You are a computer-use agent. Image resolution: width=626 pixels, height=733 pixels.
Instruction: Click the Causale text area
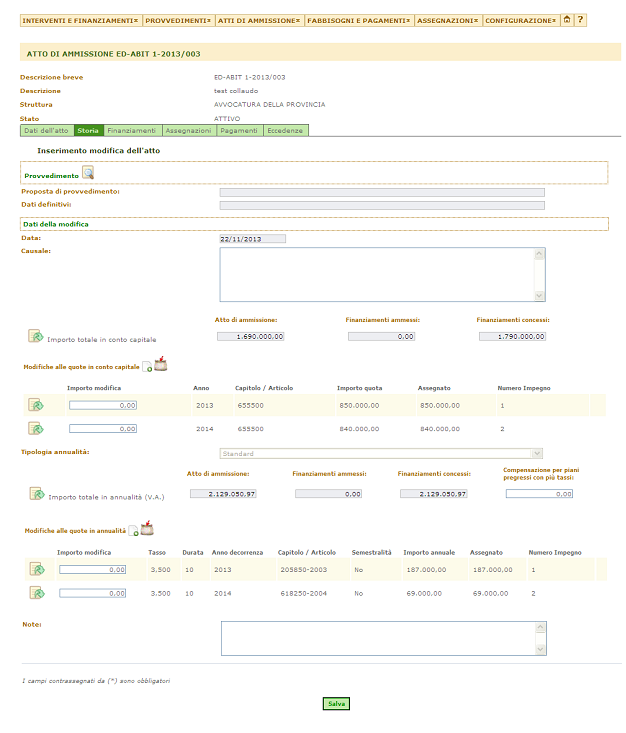click(382, 274)
